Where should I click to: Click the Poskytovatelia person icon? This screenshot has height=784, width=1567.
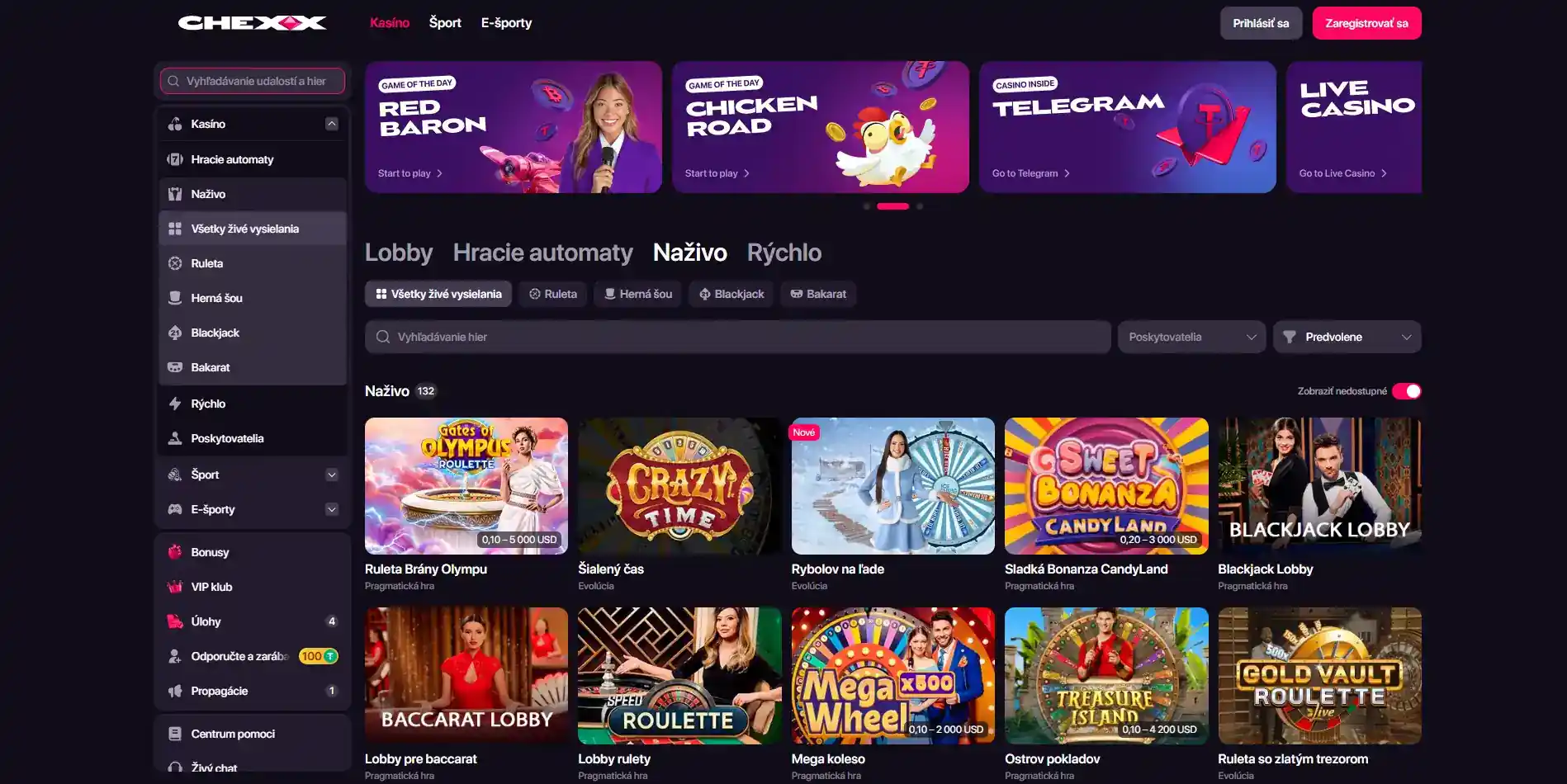click(175, 438)
